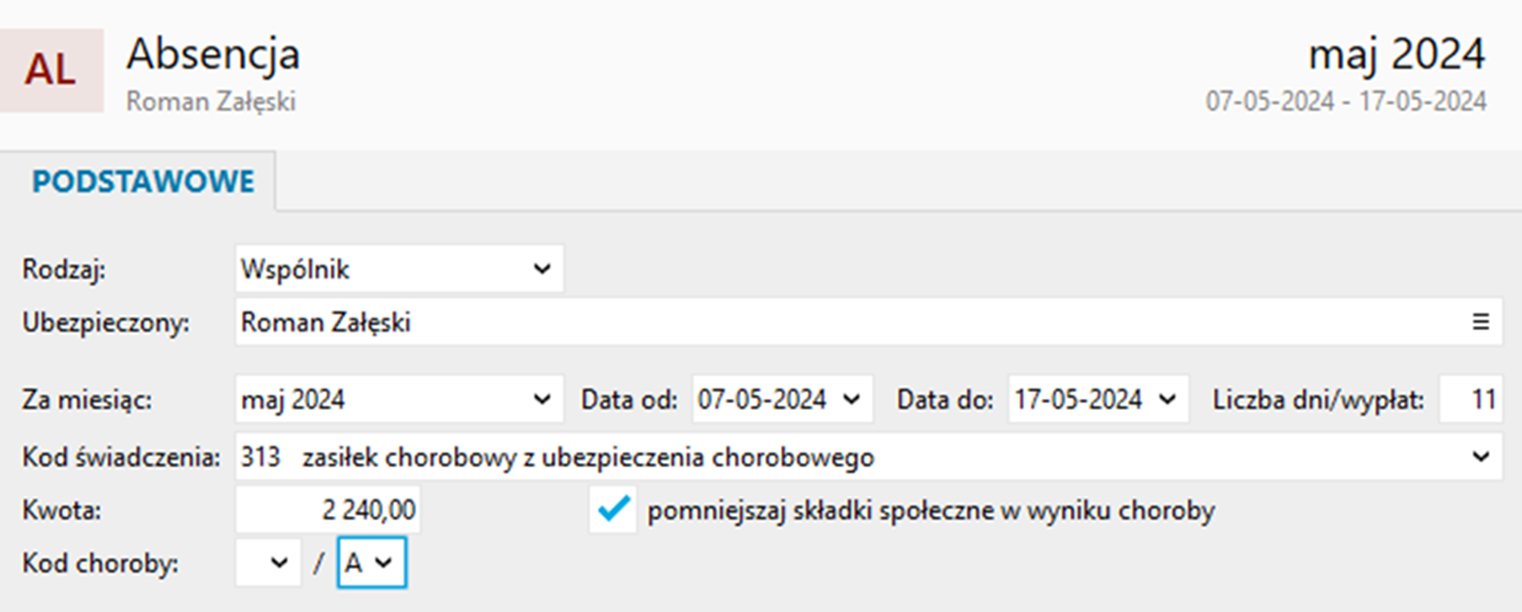
Task: Click the Liczba dni/wypłat field
Action: [x=1471, y=400]
